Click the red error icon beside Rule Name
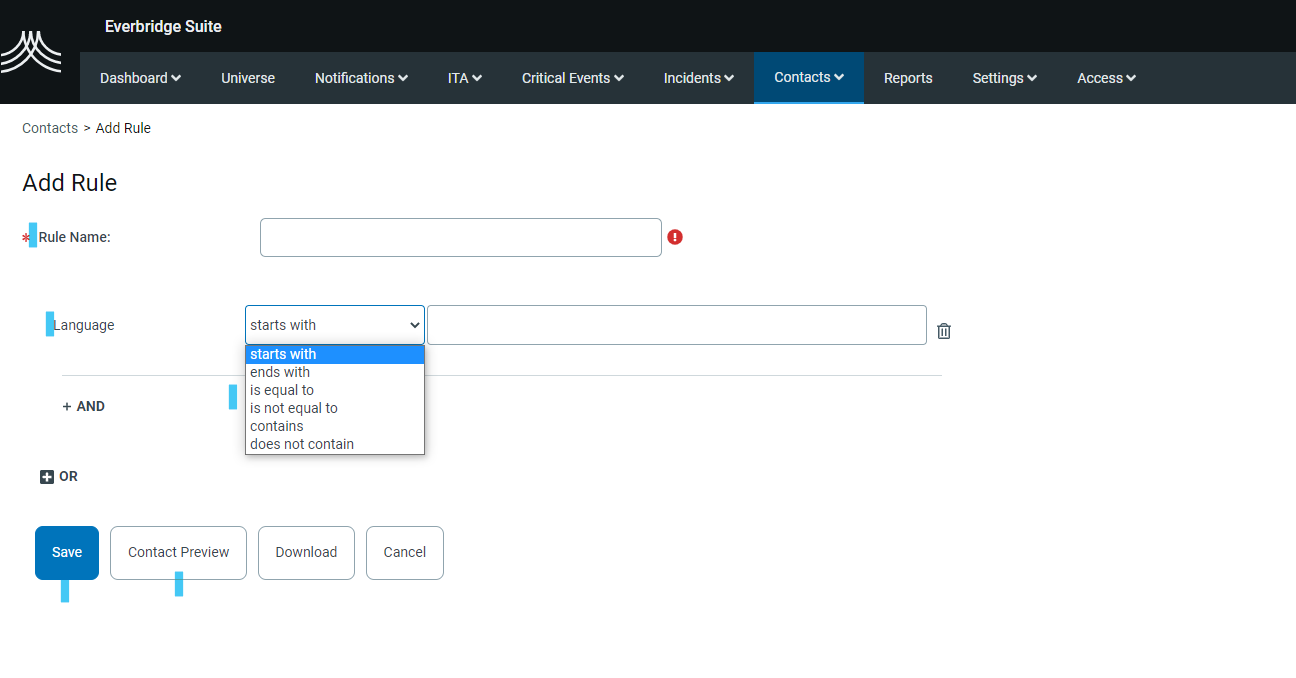Screen dimensions: 1296x678 [x=675, y=237]
